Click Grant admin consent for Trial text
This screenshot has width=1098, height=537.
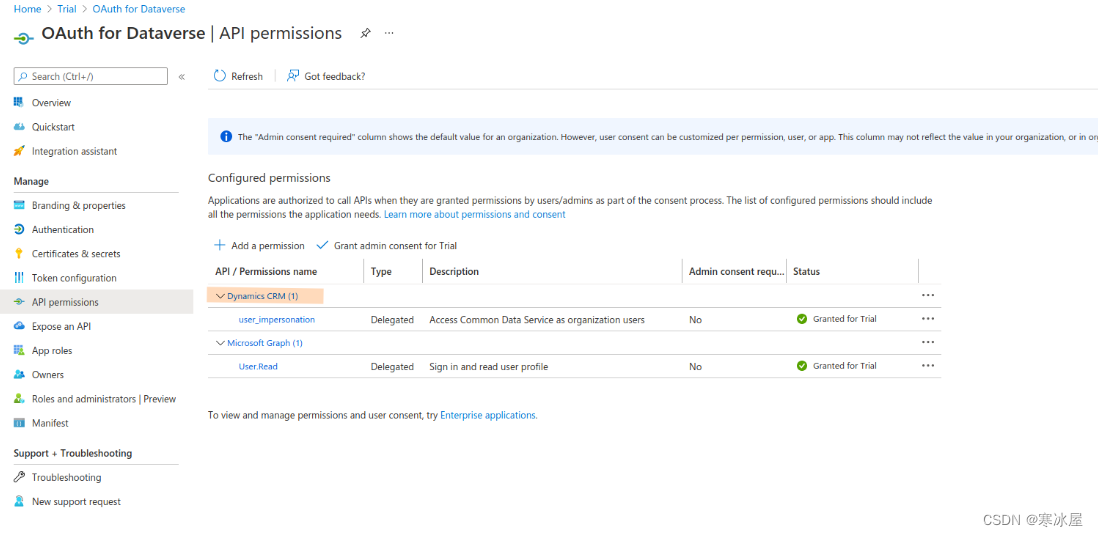pos(395,246)
